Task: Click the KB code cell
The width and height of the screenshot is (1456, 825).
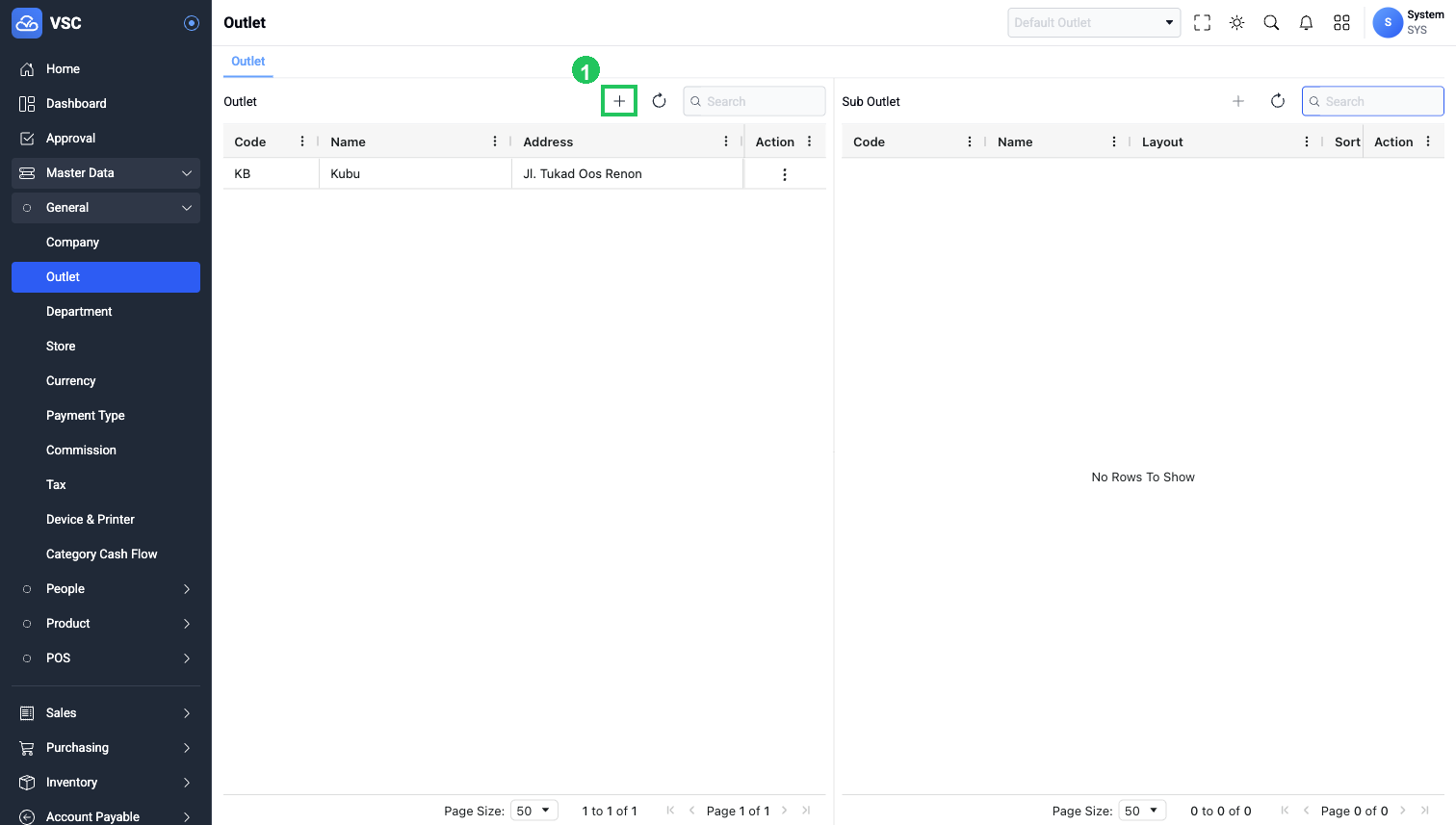Action: [x=272, y=174]
